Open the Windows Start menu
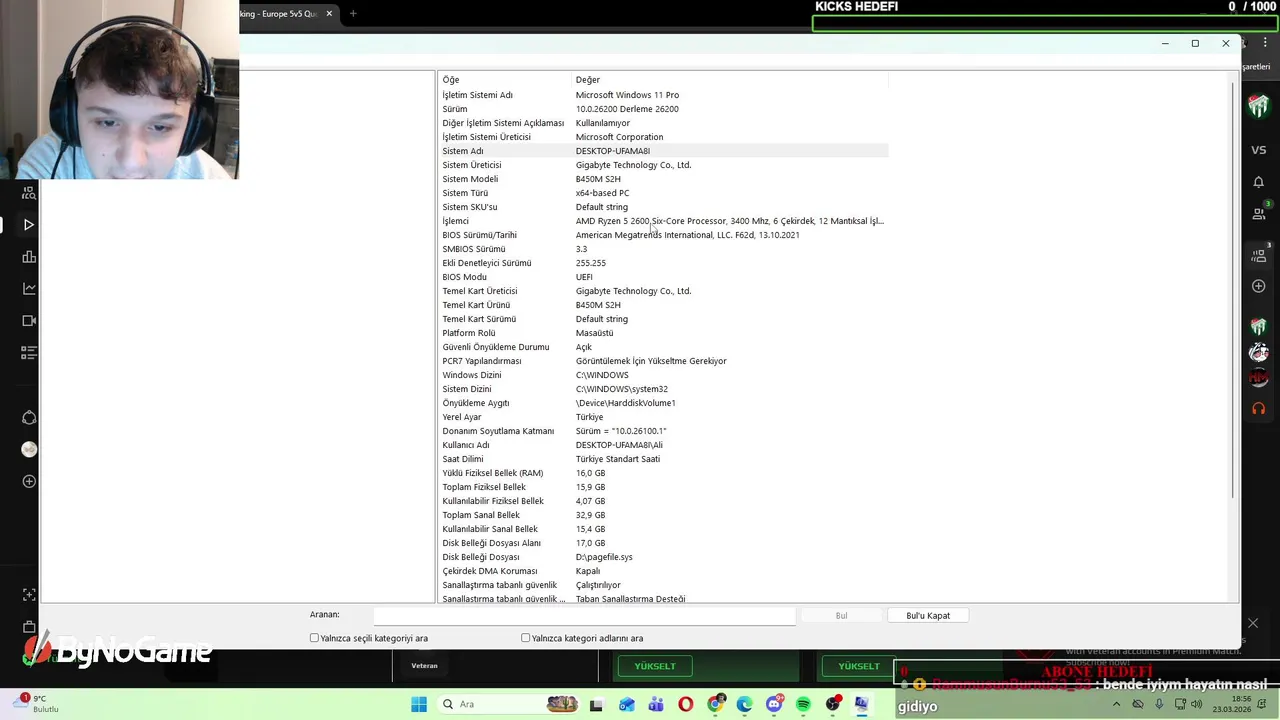Screen dimensions: 1280x720 pos(419,704)
